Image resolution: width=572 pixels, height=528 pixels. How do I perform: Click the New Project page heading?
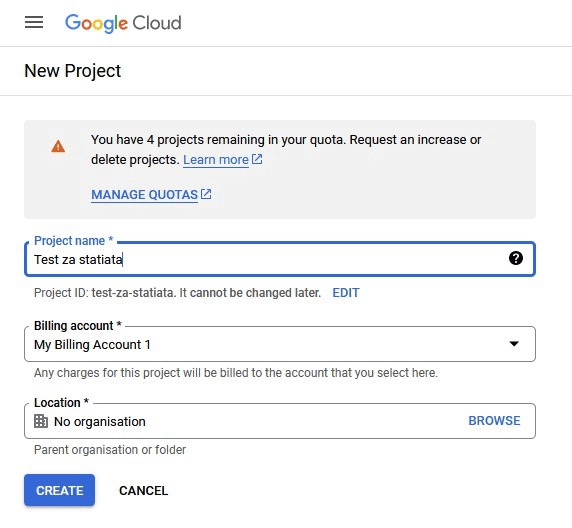coord(72,71)
